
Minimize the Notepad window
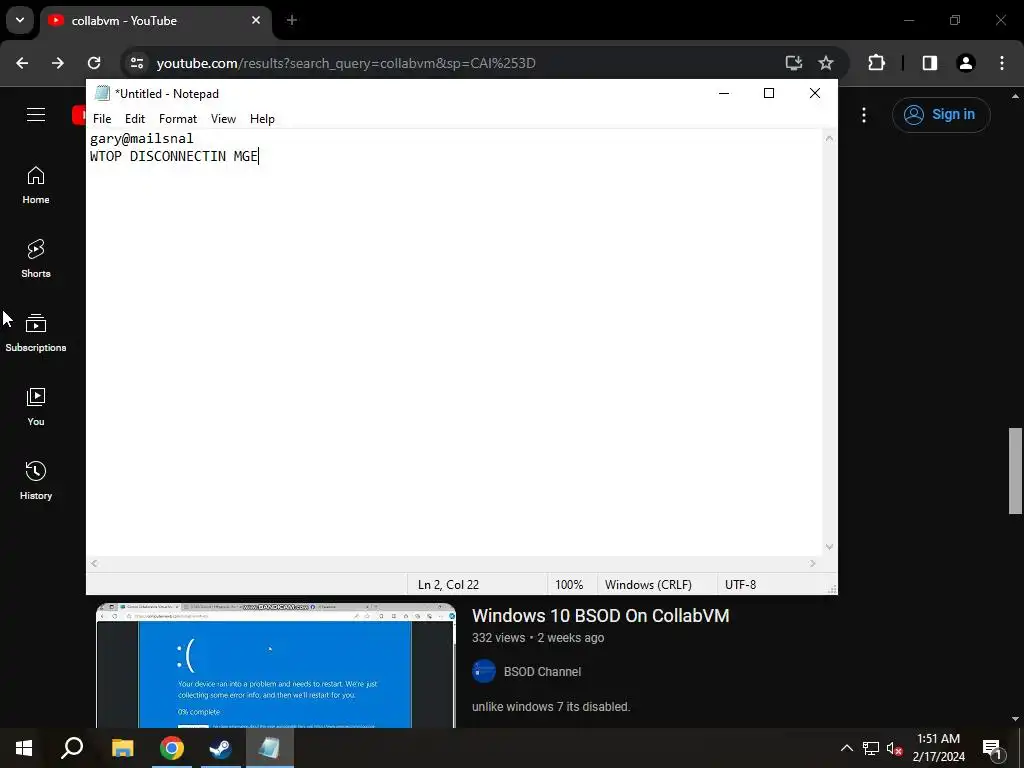point(724,93)
